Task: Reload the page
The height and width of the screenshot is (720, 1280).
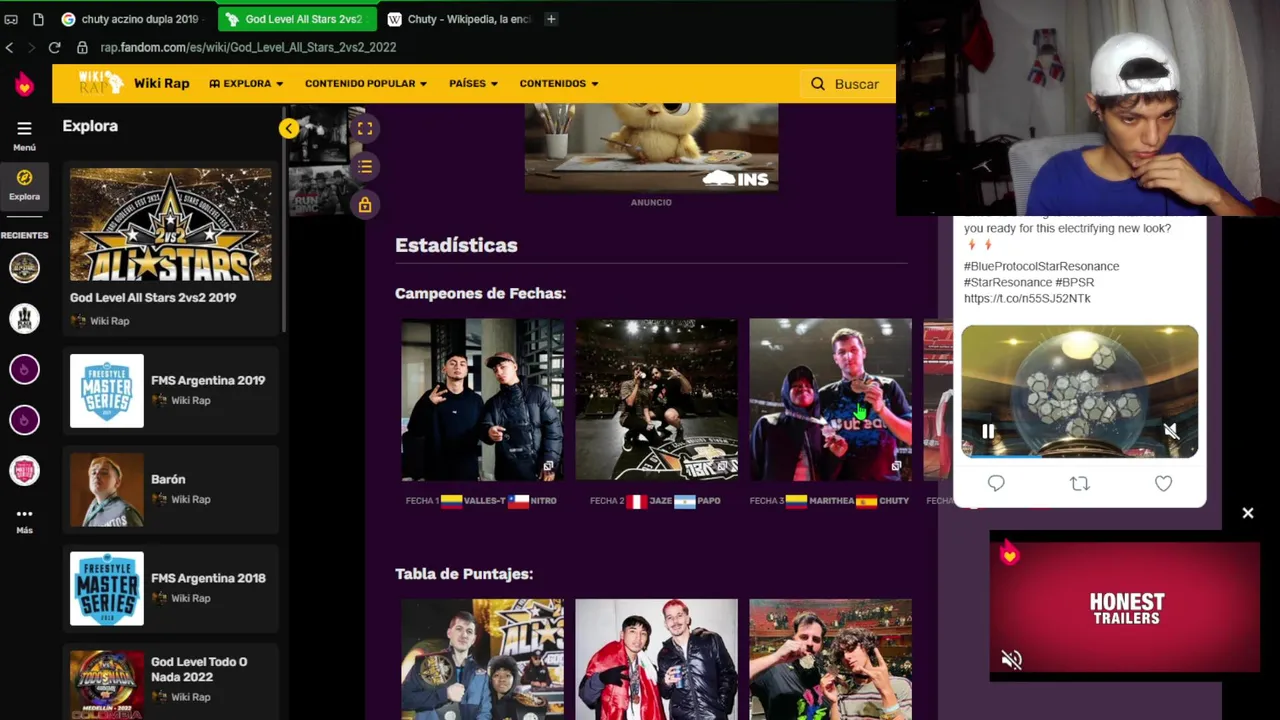Action: [54, 47]
